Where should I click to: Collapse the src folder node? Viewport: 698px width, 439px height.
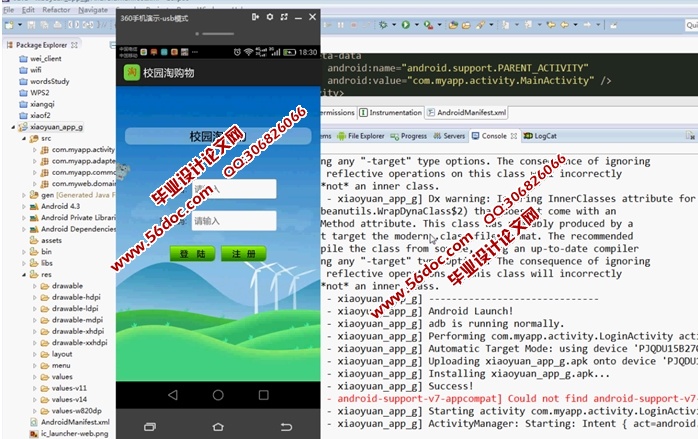[x=24, y=139]
